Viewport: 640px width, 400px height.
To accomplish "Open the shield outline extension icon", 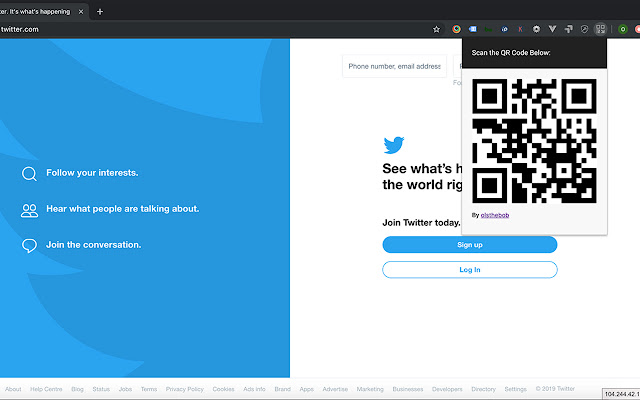I will point(584,29).
